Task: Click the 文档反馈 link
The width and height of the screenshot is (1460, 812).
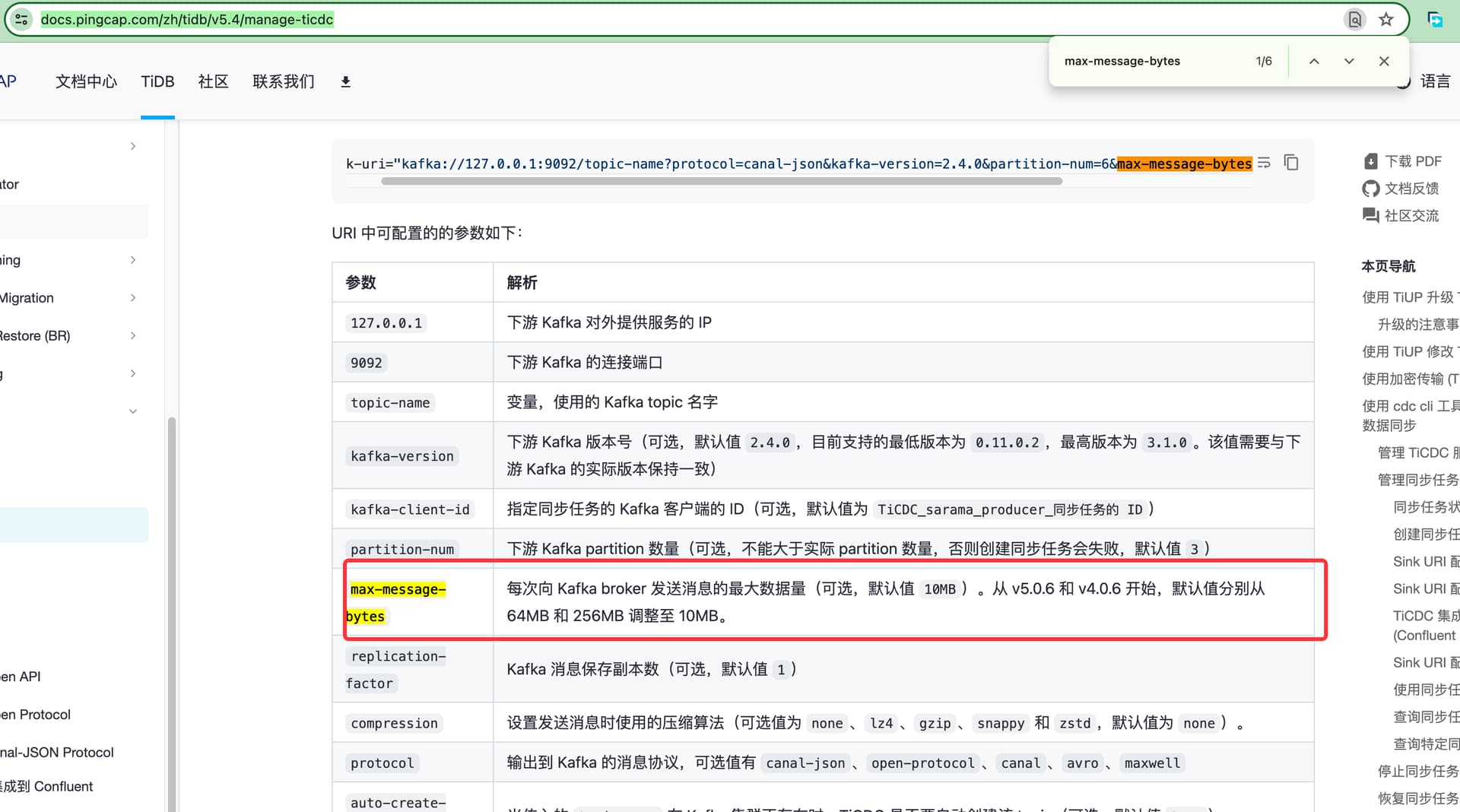Action: click(1411, 189)
